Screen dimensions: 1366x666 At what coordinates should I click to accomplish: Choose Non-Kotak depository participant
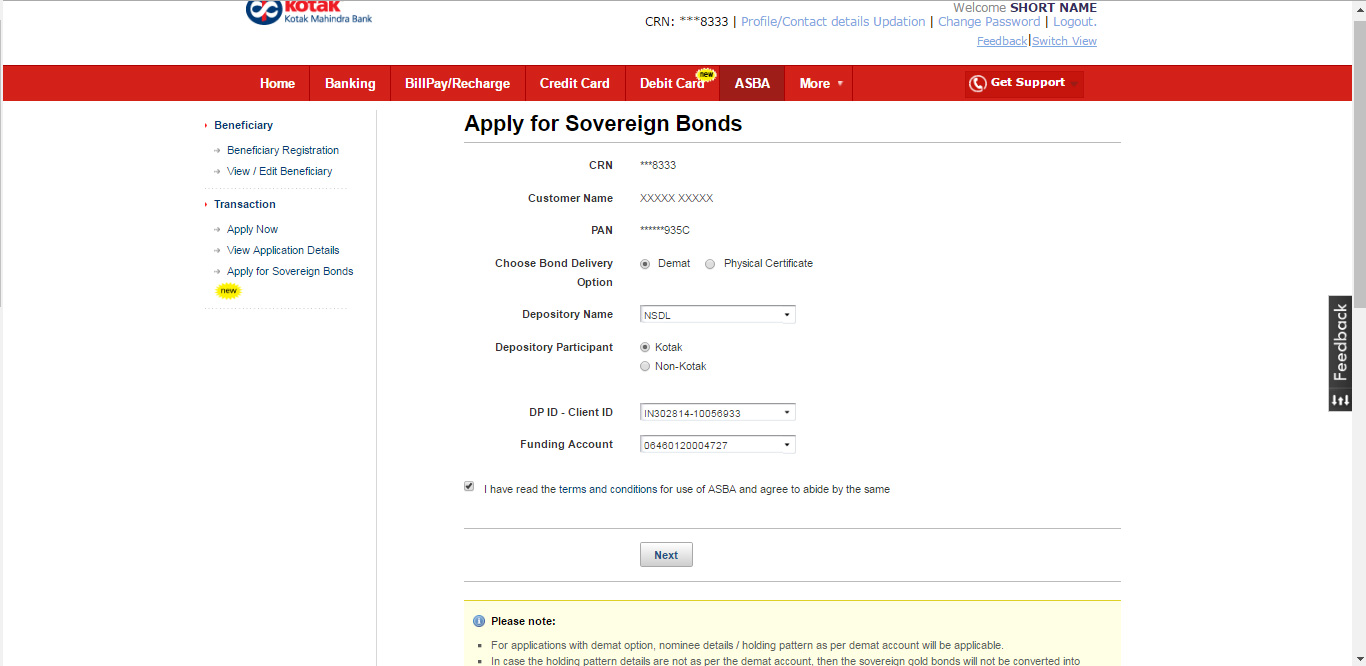(645, 366)
